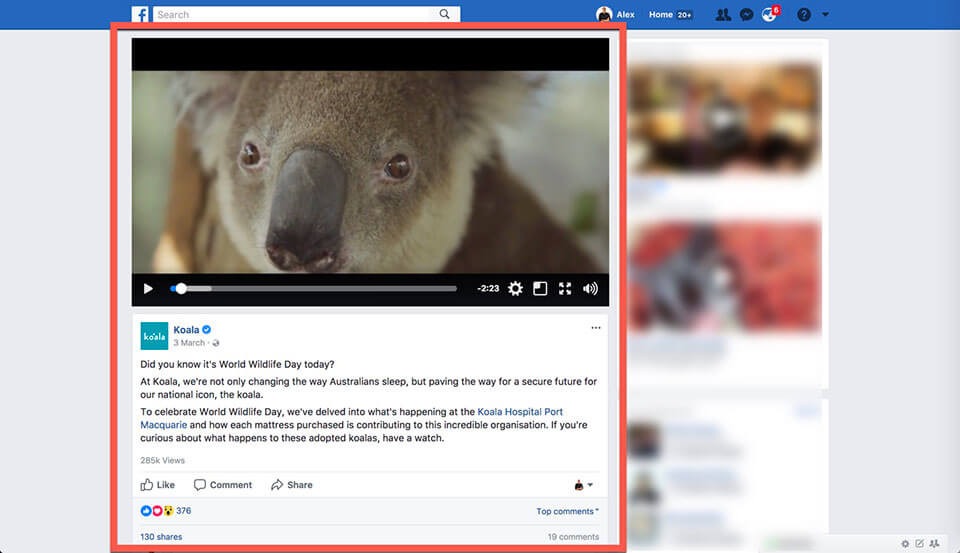Screen dimensions: 960x553
Task: View the 376 reactions count
Action: pos(184,511)
